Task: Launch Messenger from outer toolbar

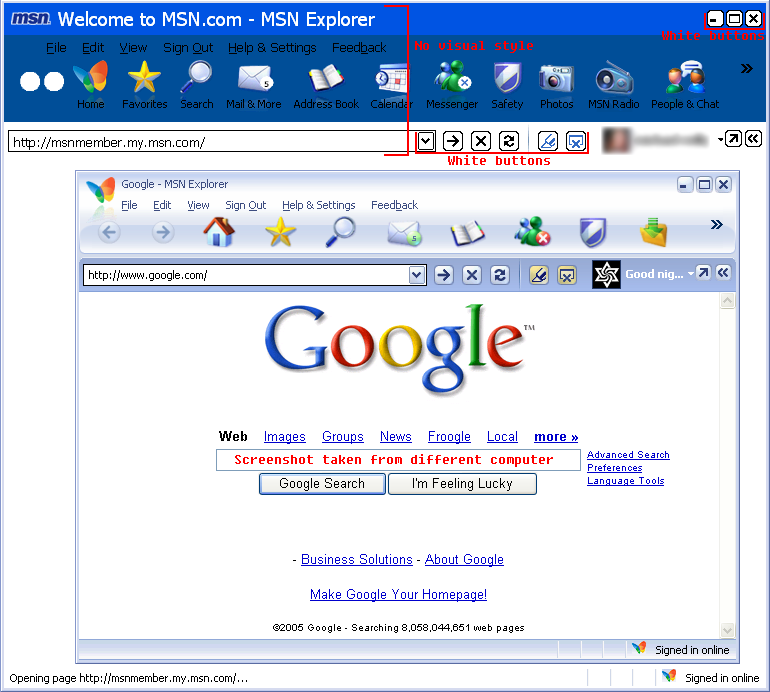Action: pos(452,84)
